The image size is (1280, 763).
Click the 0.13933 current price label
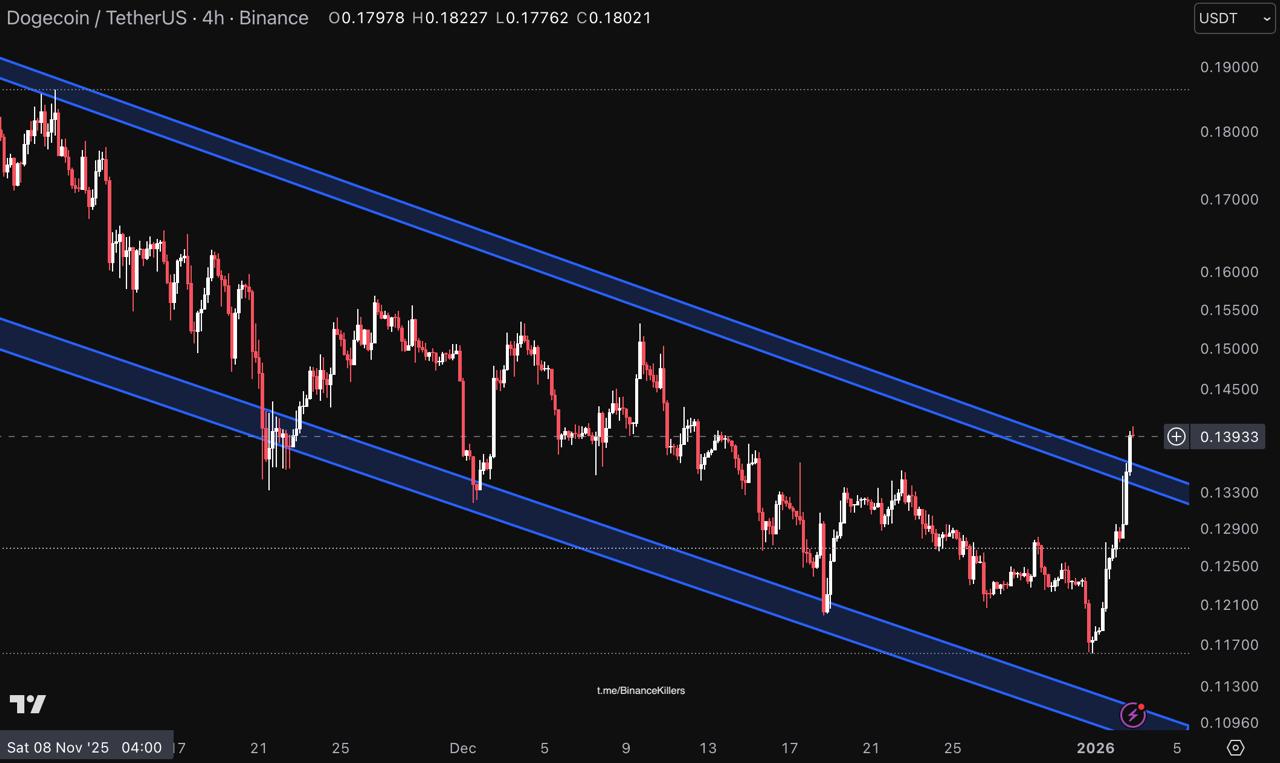(x=1230, y=437)
